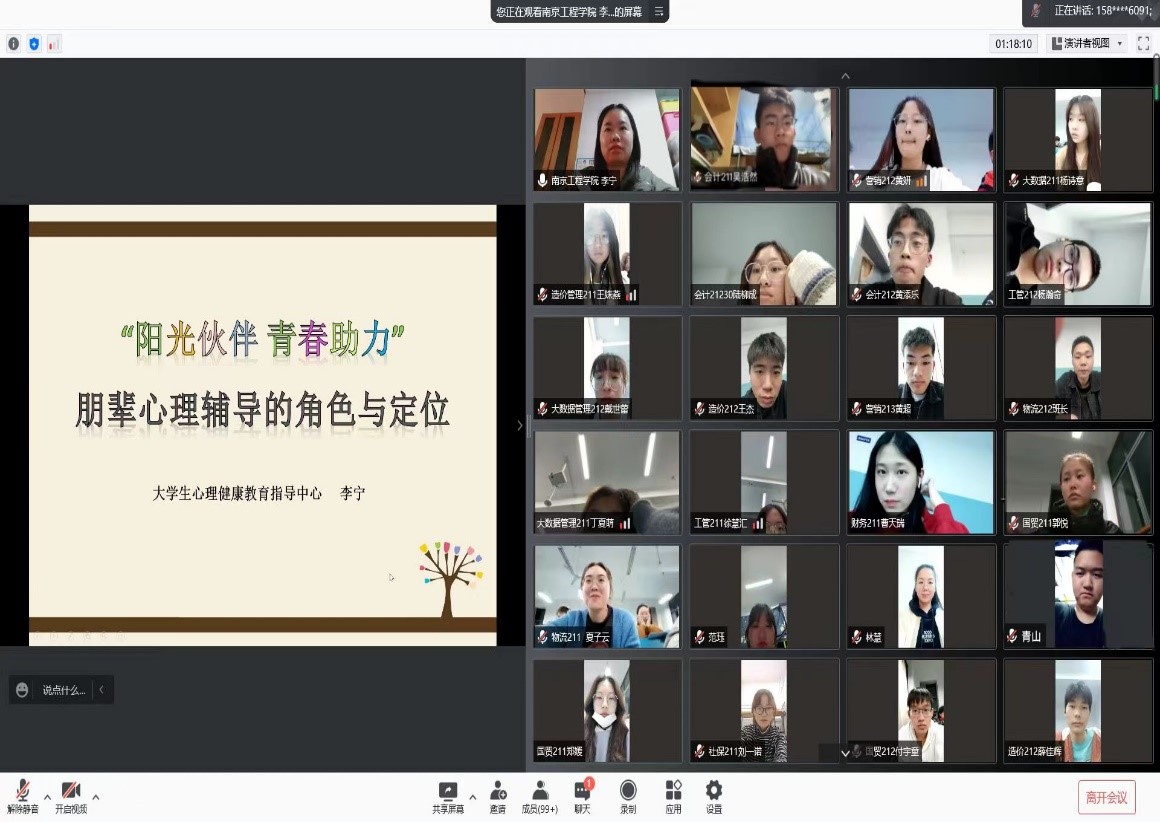The width and height of the screenshot is (1160, 822).
Task: Open the Members (成员) list
Action: coord(540,792)
